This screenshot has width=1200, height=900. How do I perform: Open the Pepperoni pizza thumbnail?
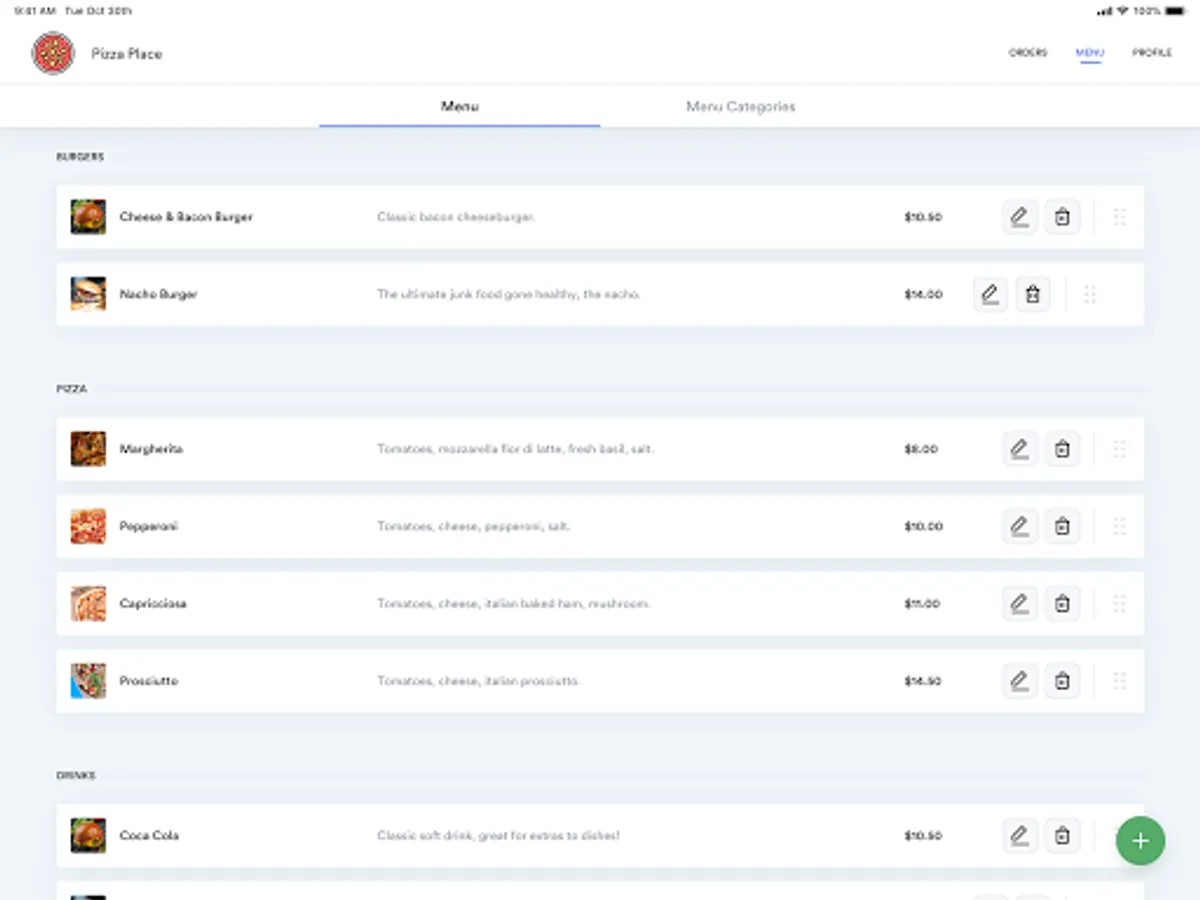(x=88, y=526)
